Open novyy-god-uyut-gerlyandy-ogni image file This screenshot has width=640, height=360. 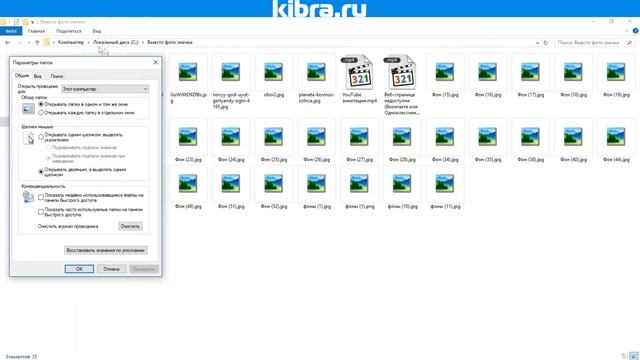(x=231, y=82)
